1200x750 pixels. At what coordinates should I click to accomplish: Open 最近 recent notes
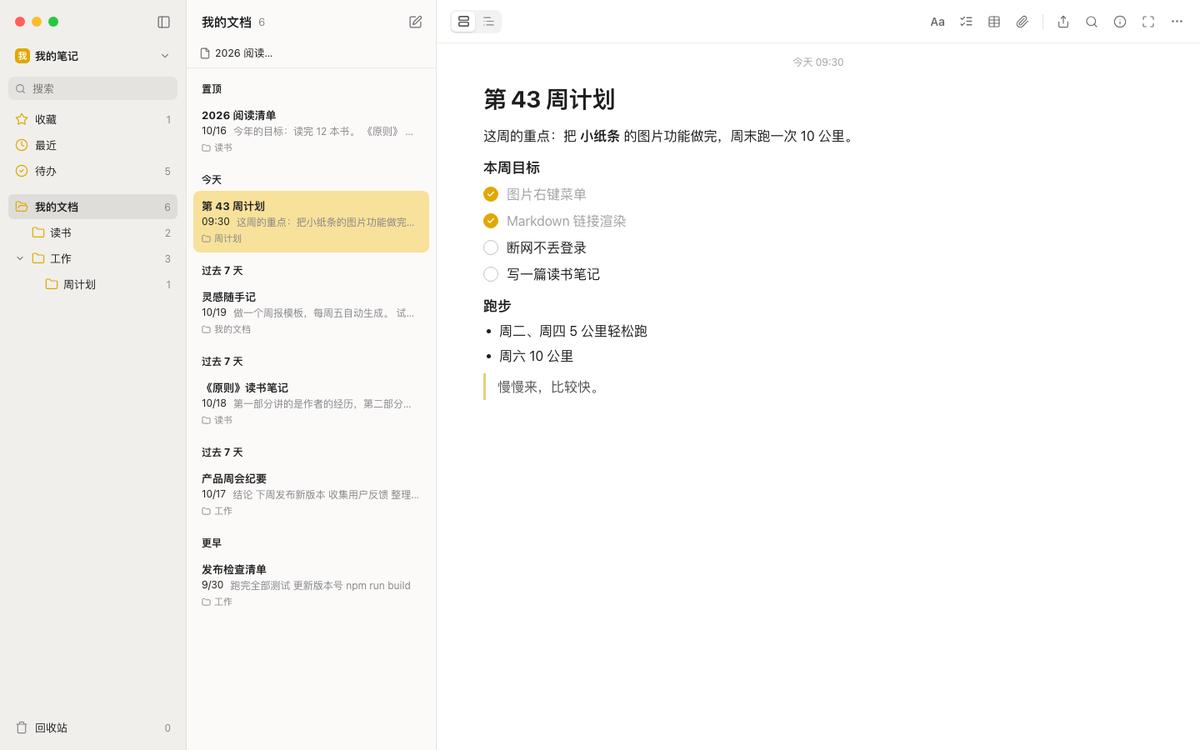[x=93, y=145]
